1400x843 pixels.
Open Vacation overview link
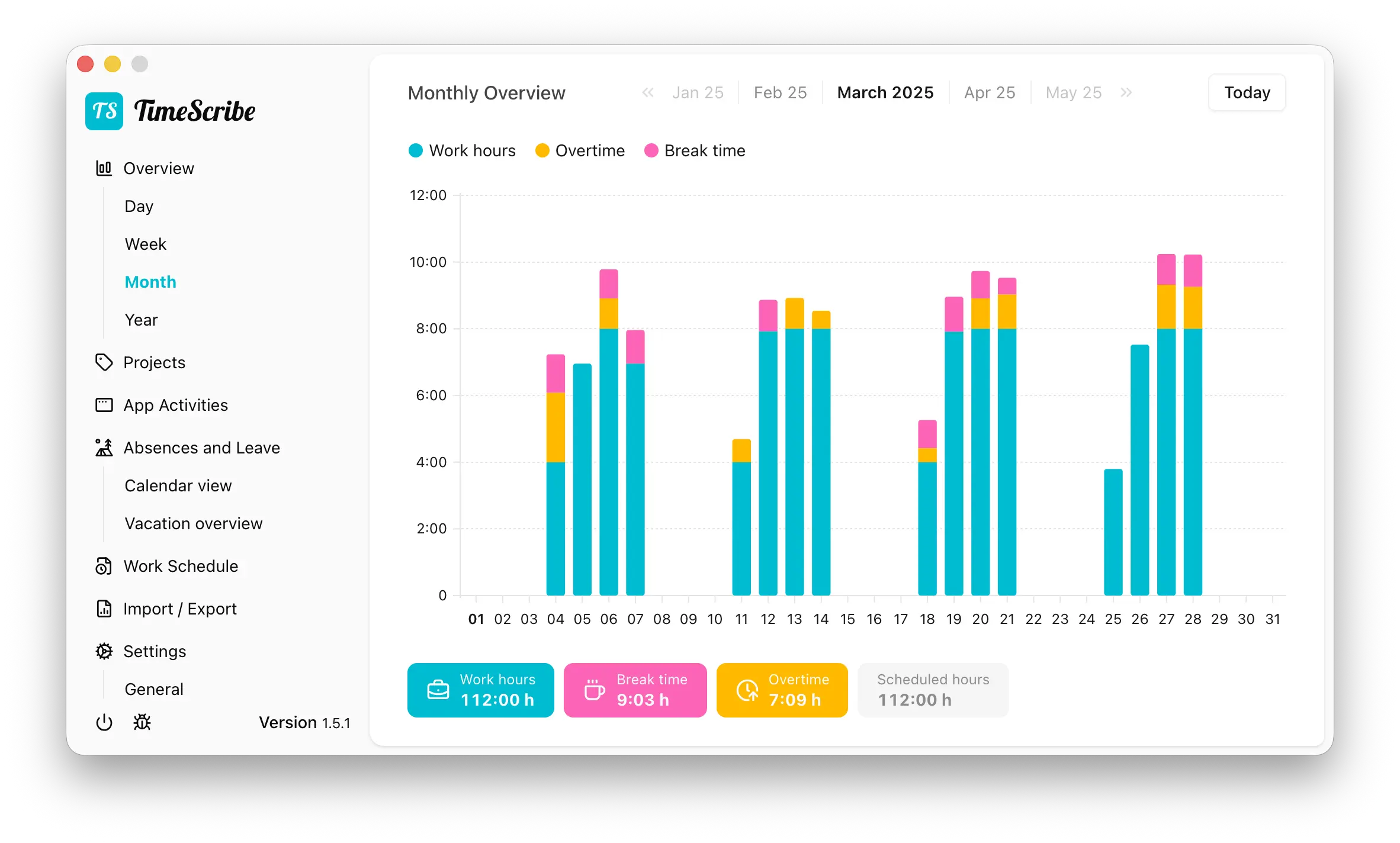pos(193,523)
